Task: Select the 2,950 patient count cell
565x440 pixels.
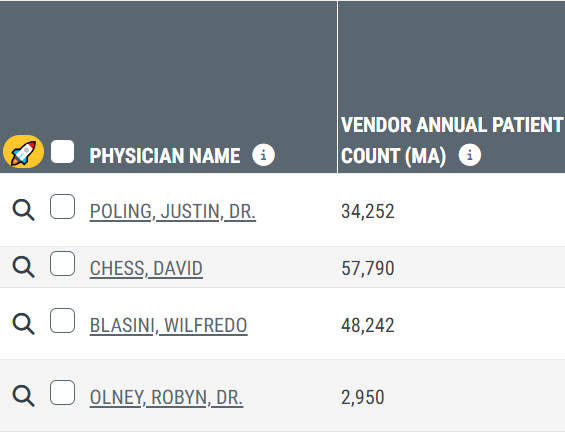Action: [363, 397]
